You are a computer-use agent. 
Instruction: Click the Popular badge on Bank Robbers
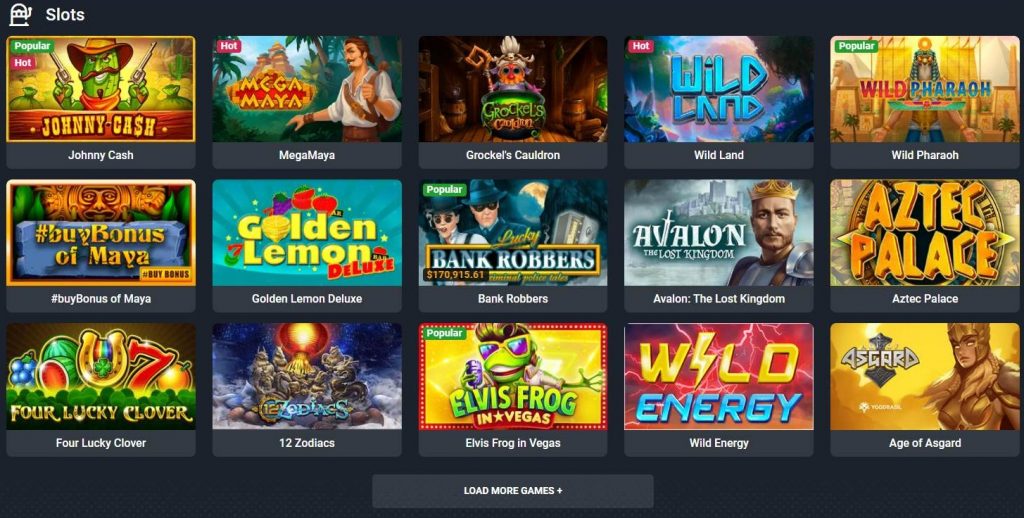click(x=444, y=189)
